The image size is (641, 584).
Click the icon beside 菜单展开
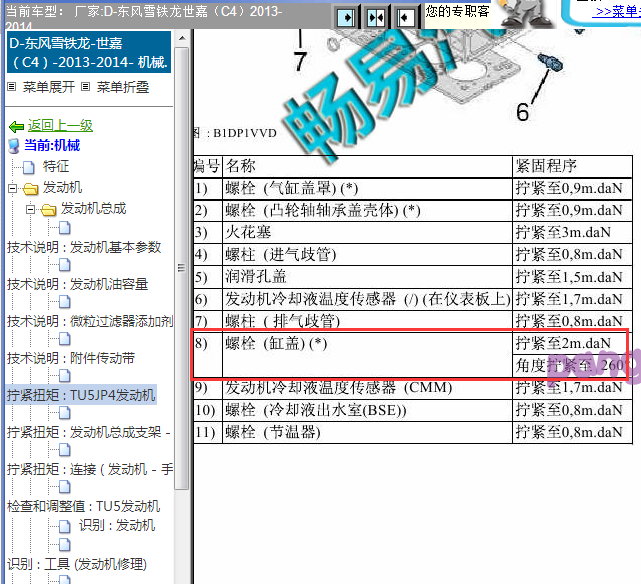[x=12, y=87]
